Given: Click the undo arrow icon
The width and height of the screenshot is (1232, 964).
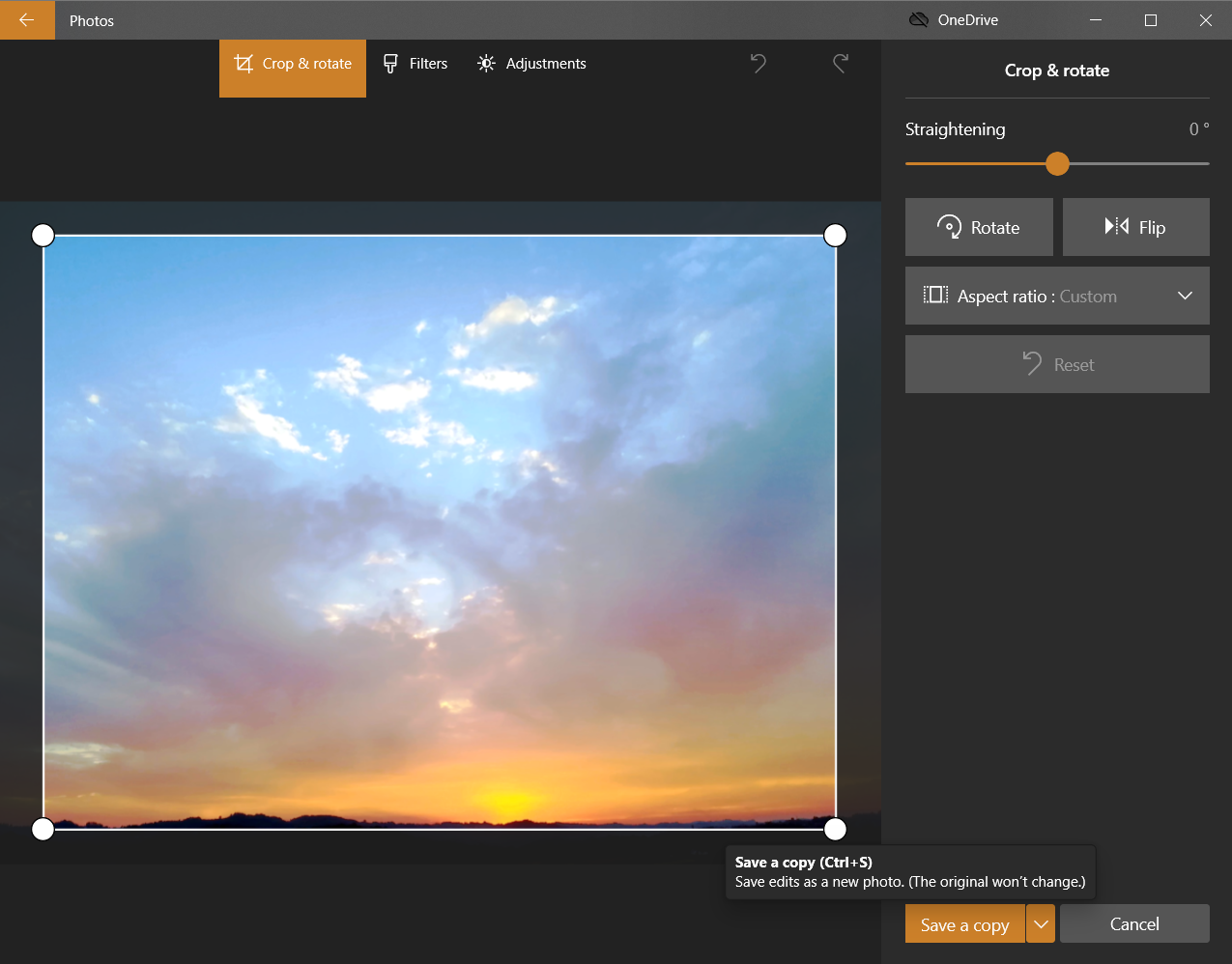Looking at the screenshot, I should [759, 64].
